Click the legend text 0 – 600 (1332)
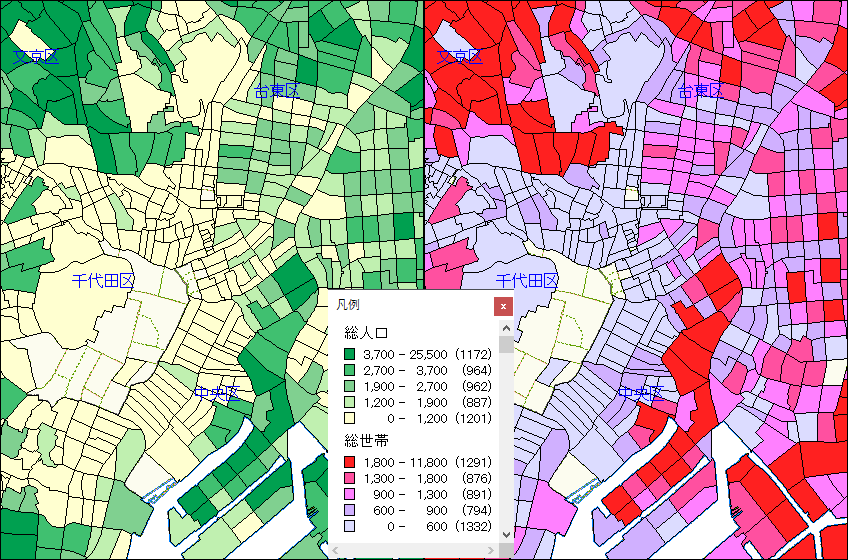The width and height of the screenshot is (848, 560). 439,526
